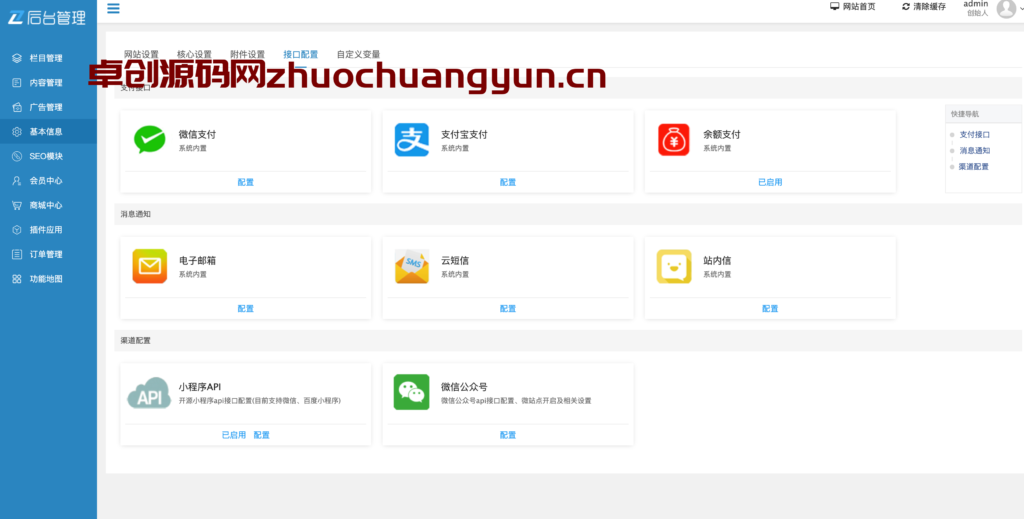
Task: Jump to 渠道配置 in quick navigation
Action: coord(974,167)
